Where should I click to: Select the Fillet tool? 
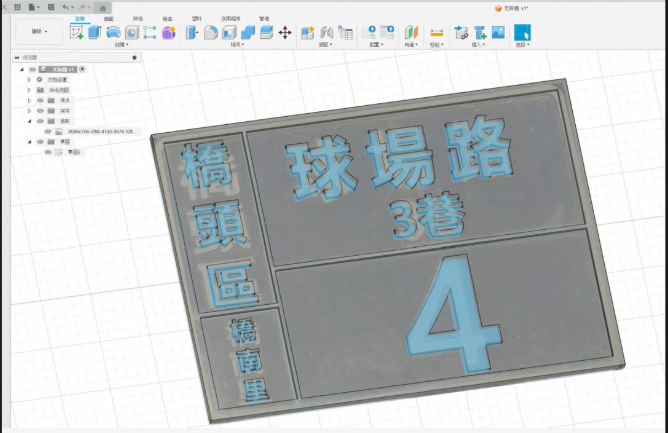pos(210,32)
